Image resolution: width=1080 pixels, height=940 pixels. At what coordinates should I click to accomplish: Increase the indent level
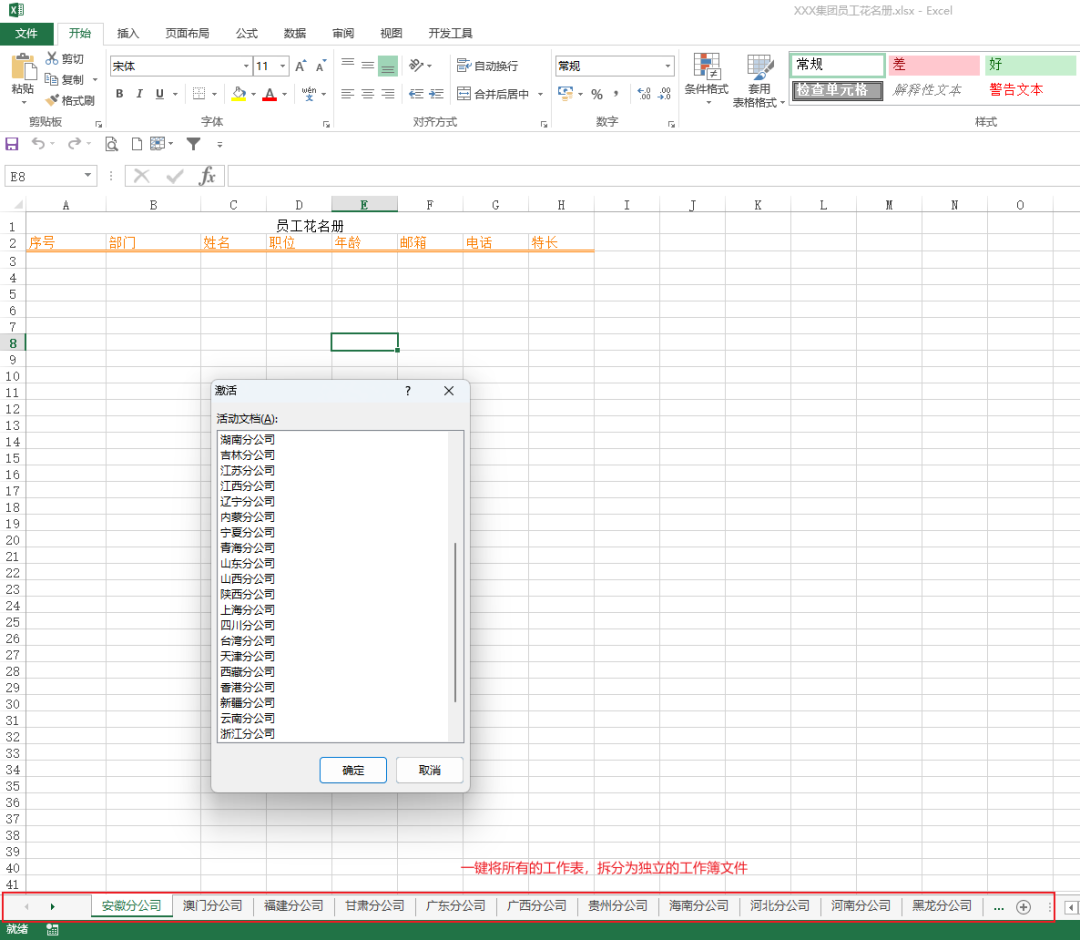coord(436,94)
